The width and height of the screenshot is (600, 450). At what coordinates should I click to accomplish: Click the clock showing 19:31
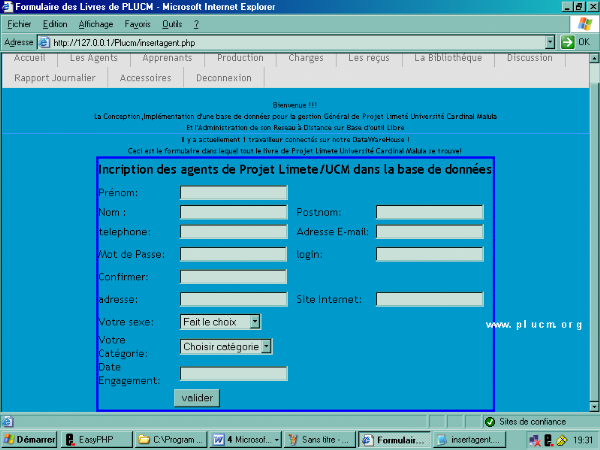[x=583, y=440]
